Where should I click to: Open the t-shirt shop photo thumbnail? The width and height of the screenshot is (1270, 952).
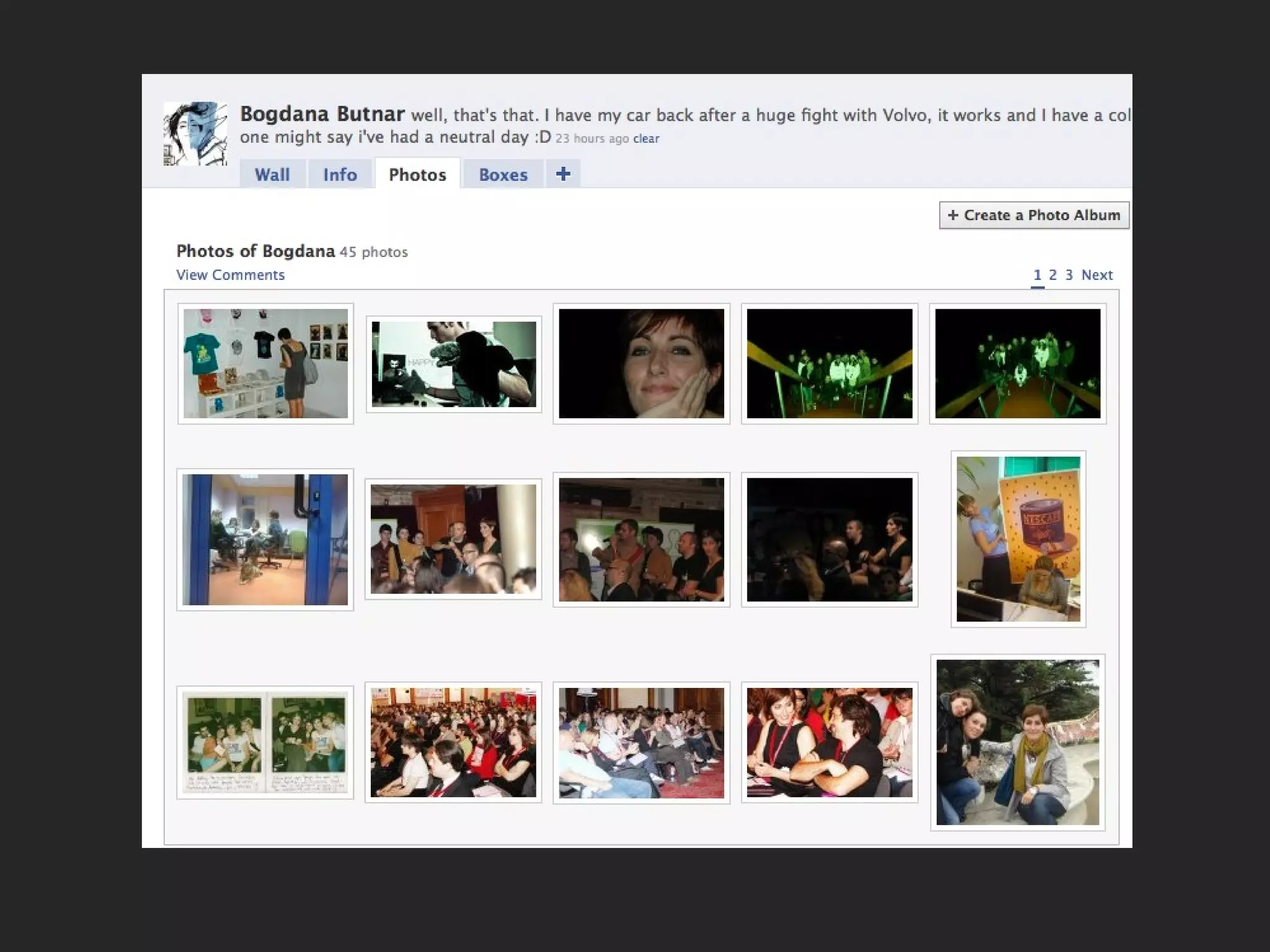265,363
